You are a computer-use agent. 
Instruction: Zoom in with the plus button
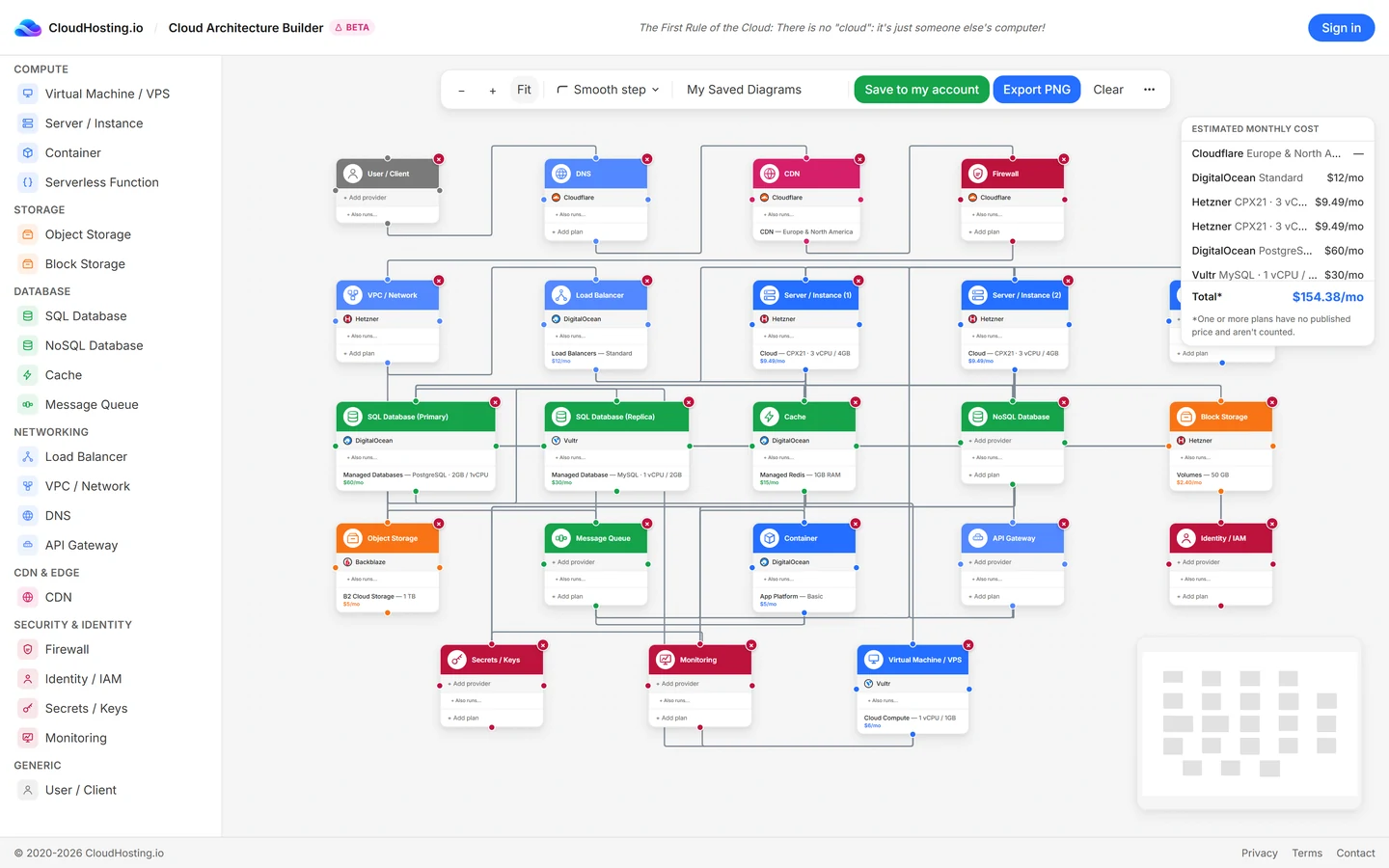[x=492, y=90]
